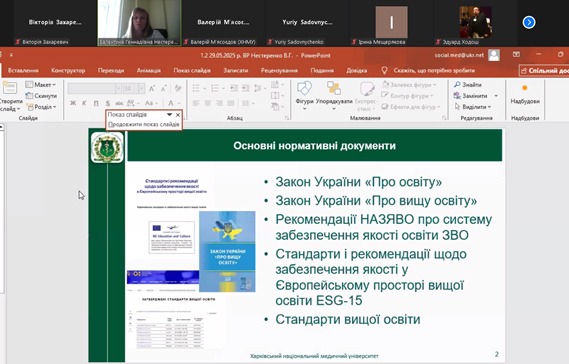Click the Знайти search icon
This screenshot has width=569, height=364.
pyautogui.click(x=457, y=84)
